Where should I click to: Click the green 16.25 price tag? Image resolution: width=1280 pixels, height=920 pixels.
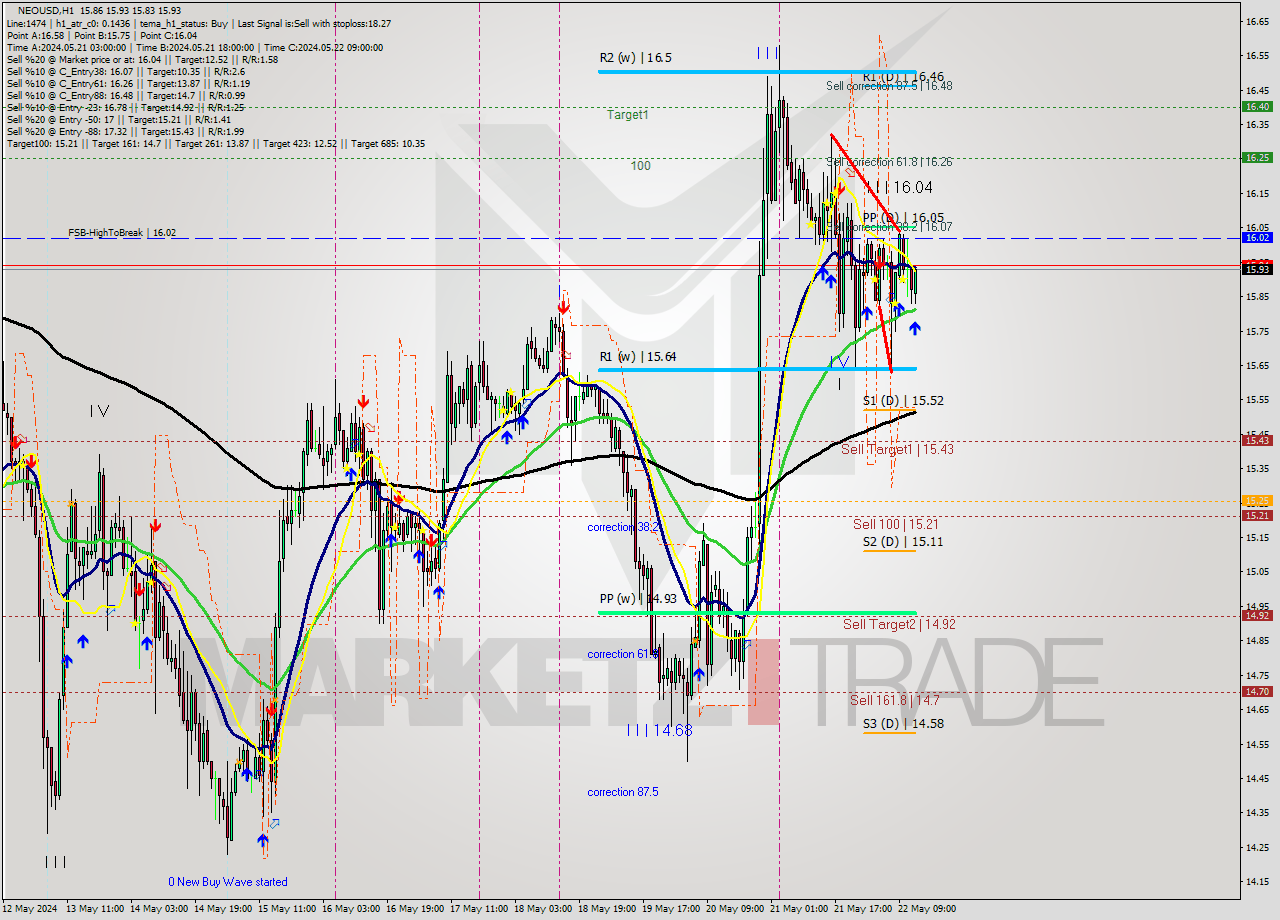(x=1257, y=157)
